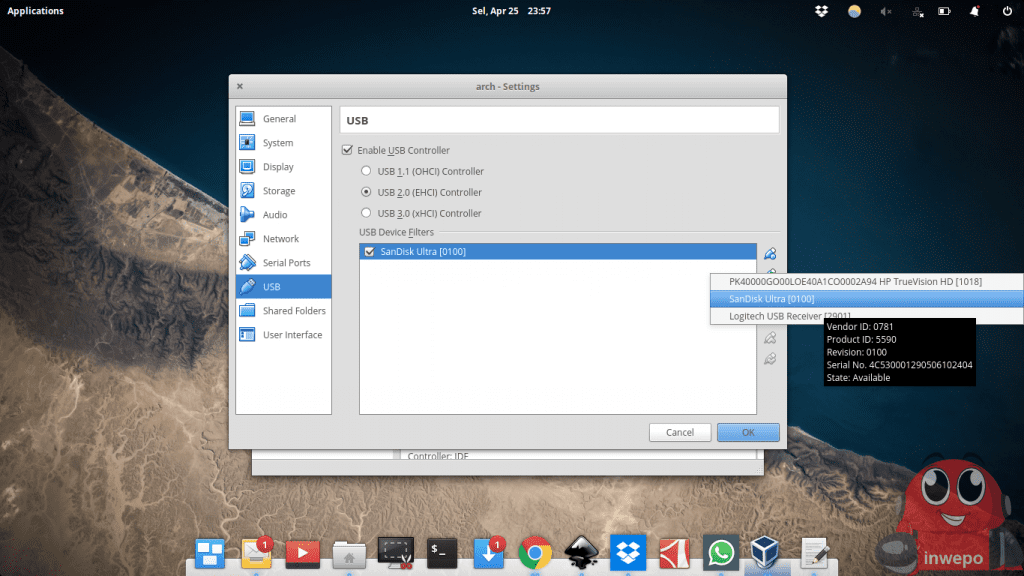
Task: Click the add empty USB filter icon
Action: coord(770,253)
